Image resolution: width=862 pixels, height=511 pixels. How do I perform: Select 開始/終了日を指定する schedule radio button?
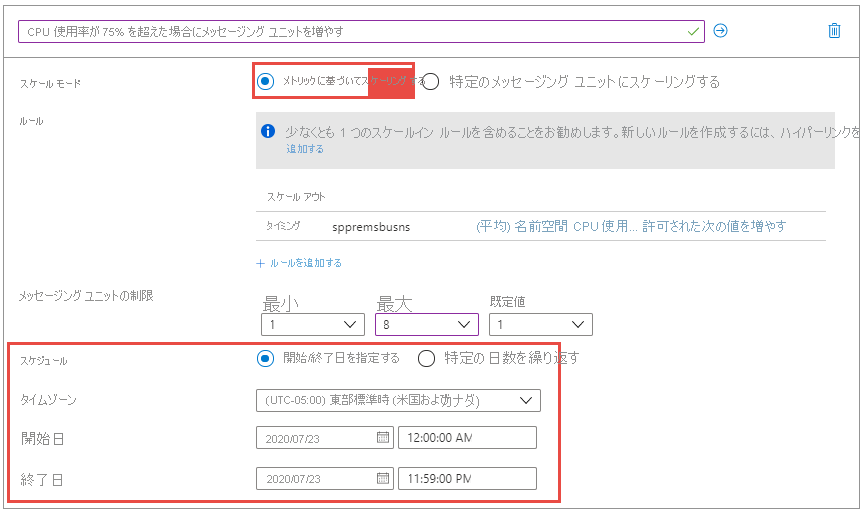[266, 359]
